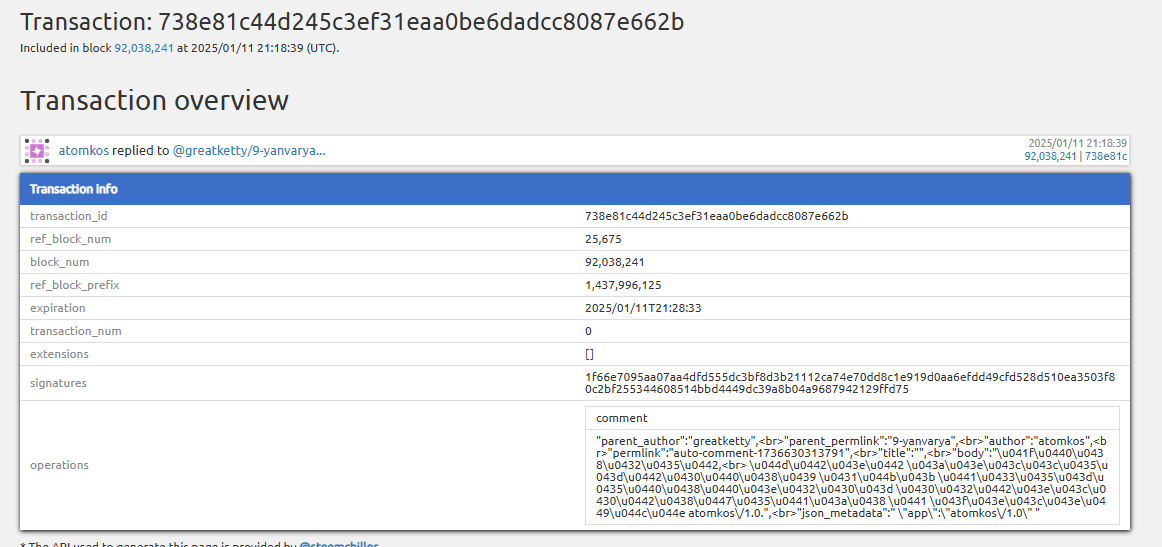Click the ref_block_prefix value 1,437,996,125
The height and width of the screenshot is (547, 1162).
pos(623,285)
